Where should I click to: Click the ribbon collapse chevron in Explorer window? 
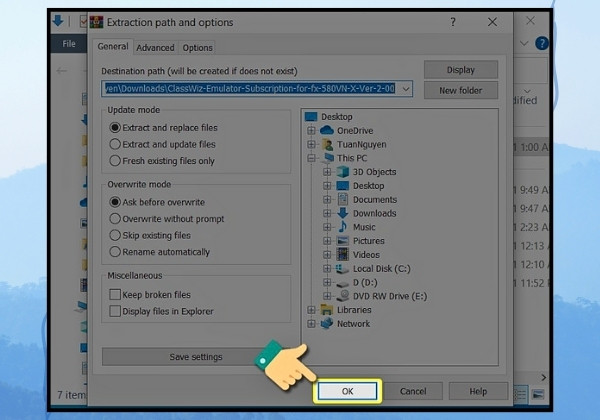524,43
